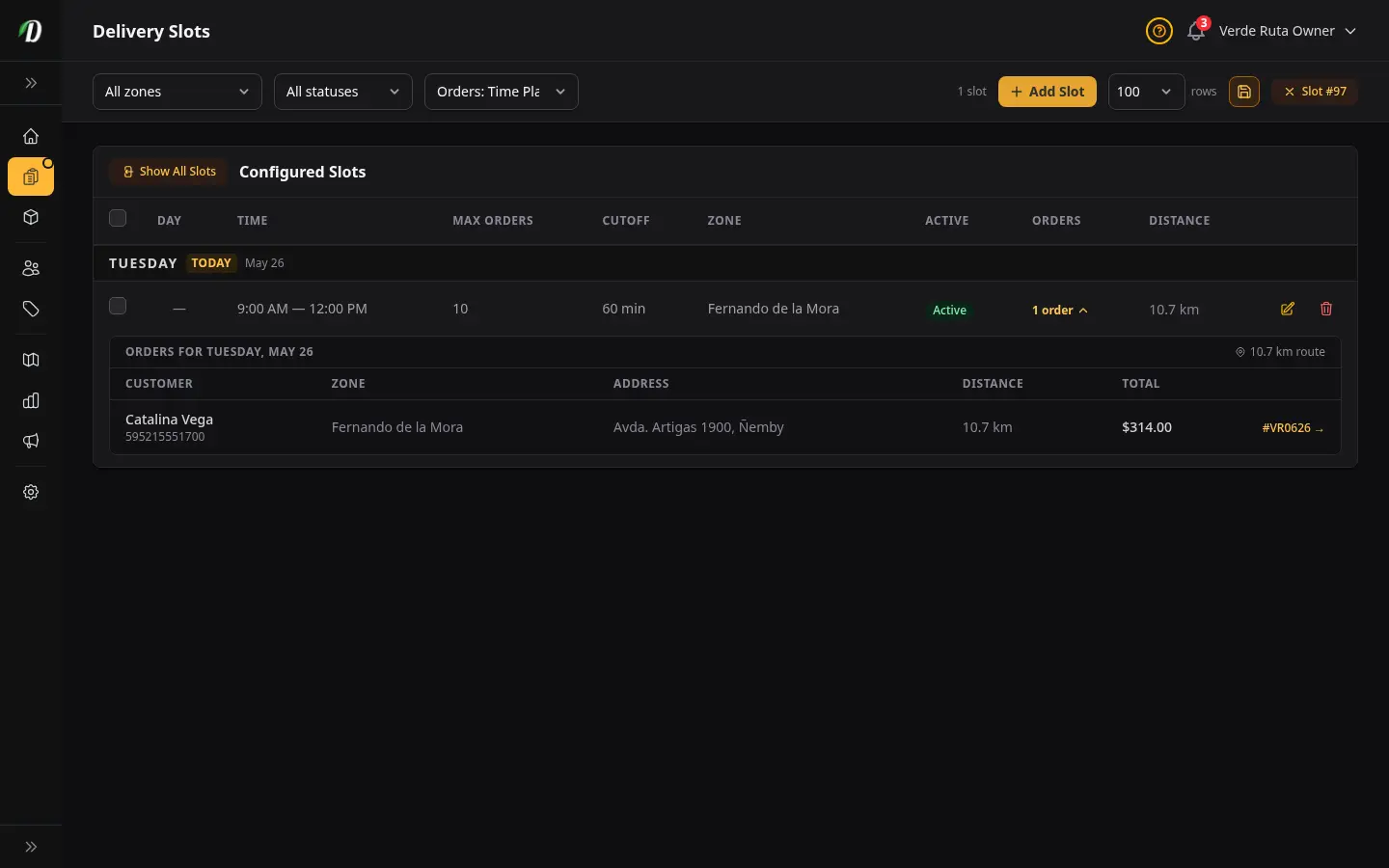Click the Active status badge

pyautogui.click(x=949, y=310)
